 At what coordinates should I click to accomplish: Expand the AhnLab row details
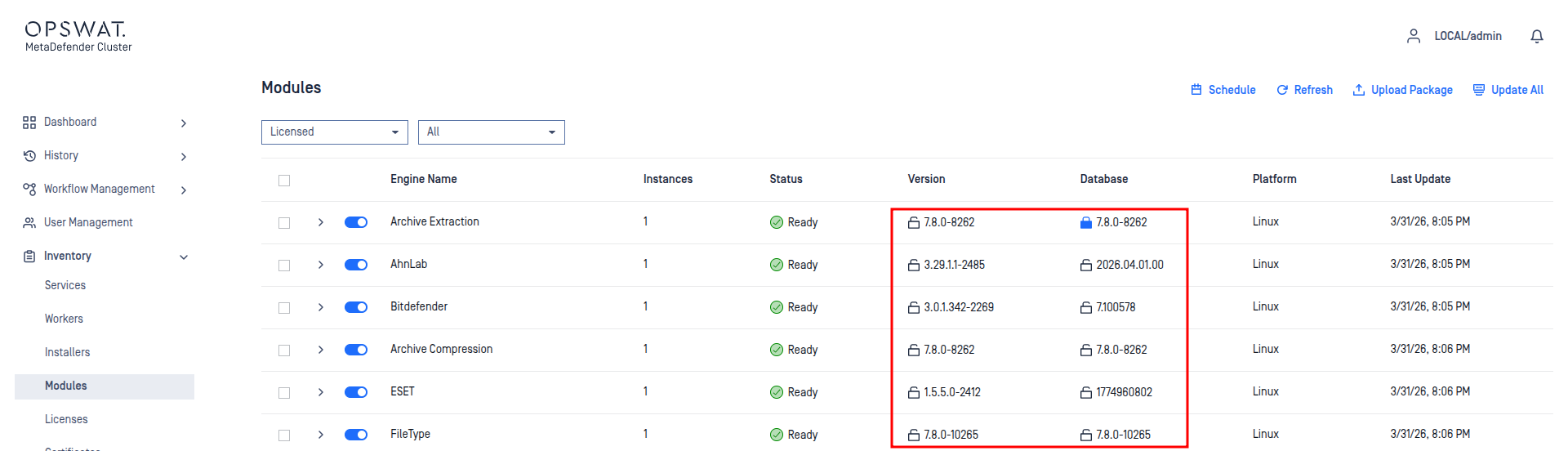pyautogui.click(x=321, y=265)
